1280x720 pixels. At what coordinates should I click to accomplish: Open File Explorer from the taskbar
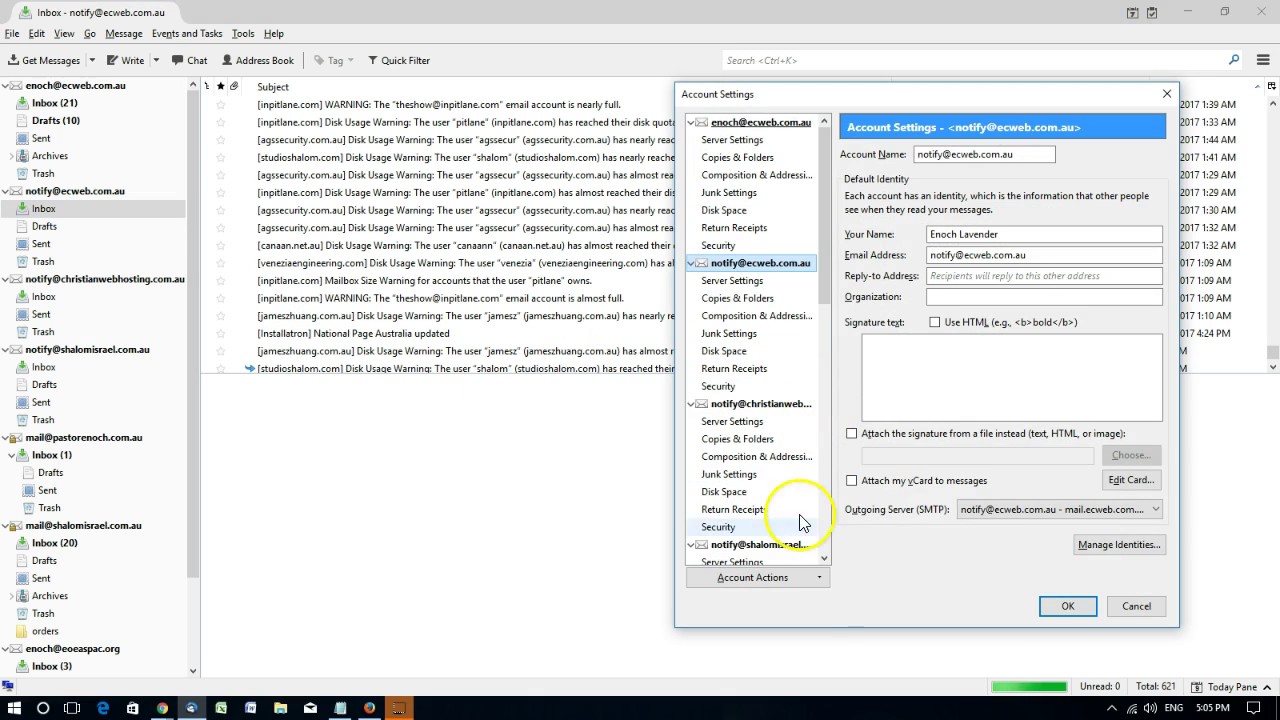point(281,708)
